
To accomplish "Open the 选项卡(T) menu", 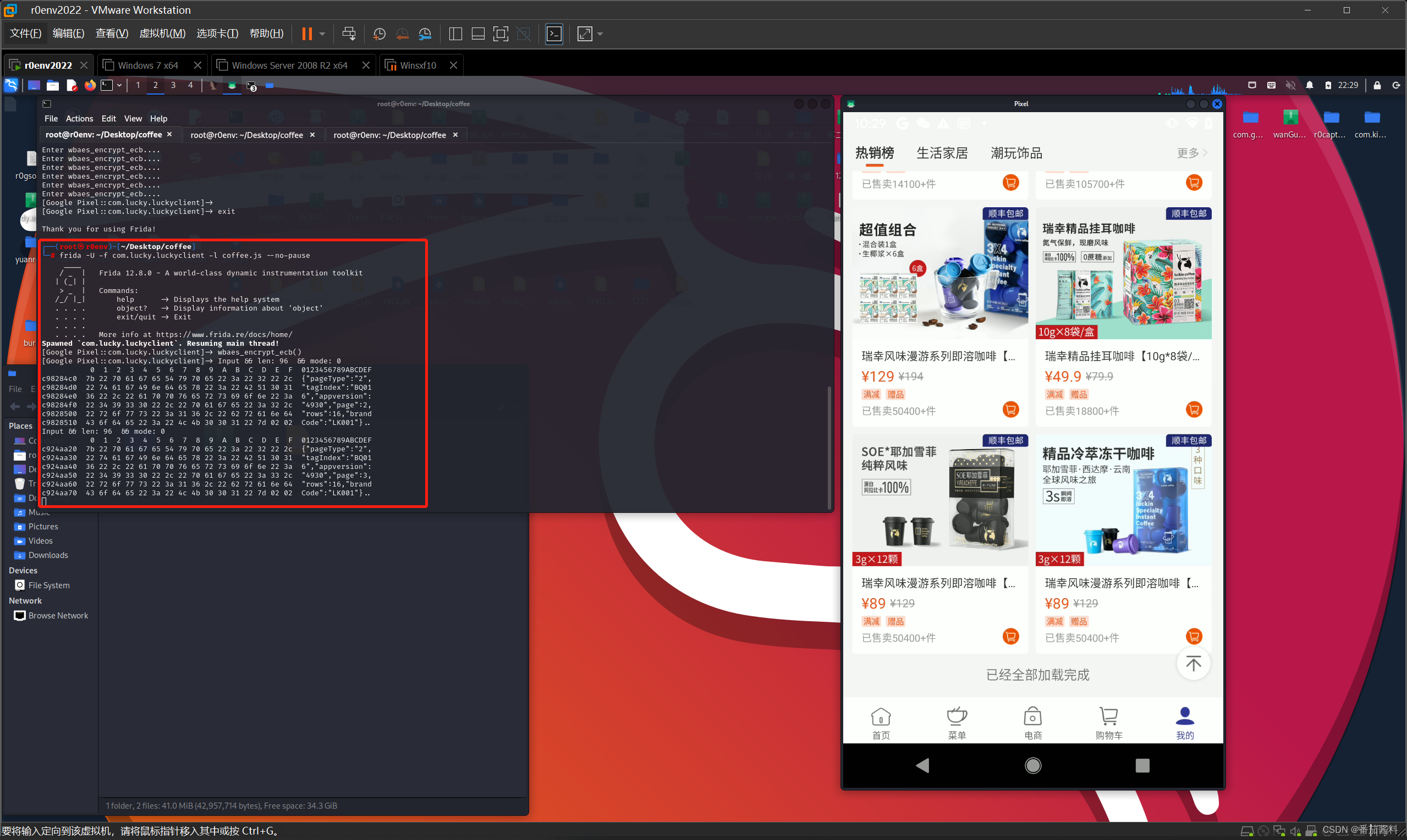I will 217,34.
